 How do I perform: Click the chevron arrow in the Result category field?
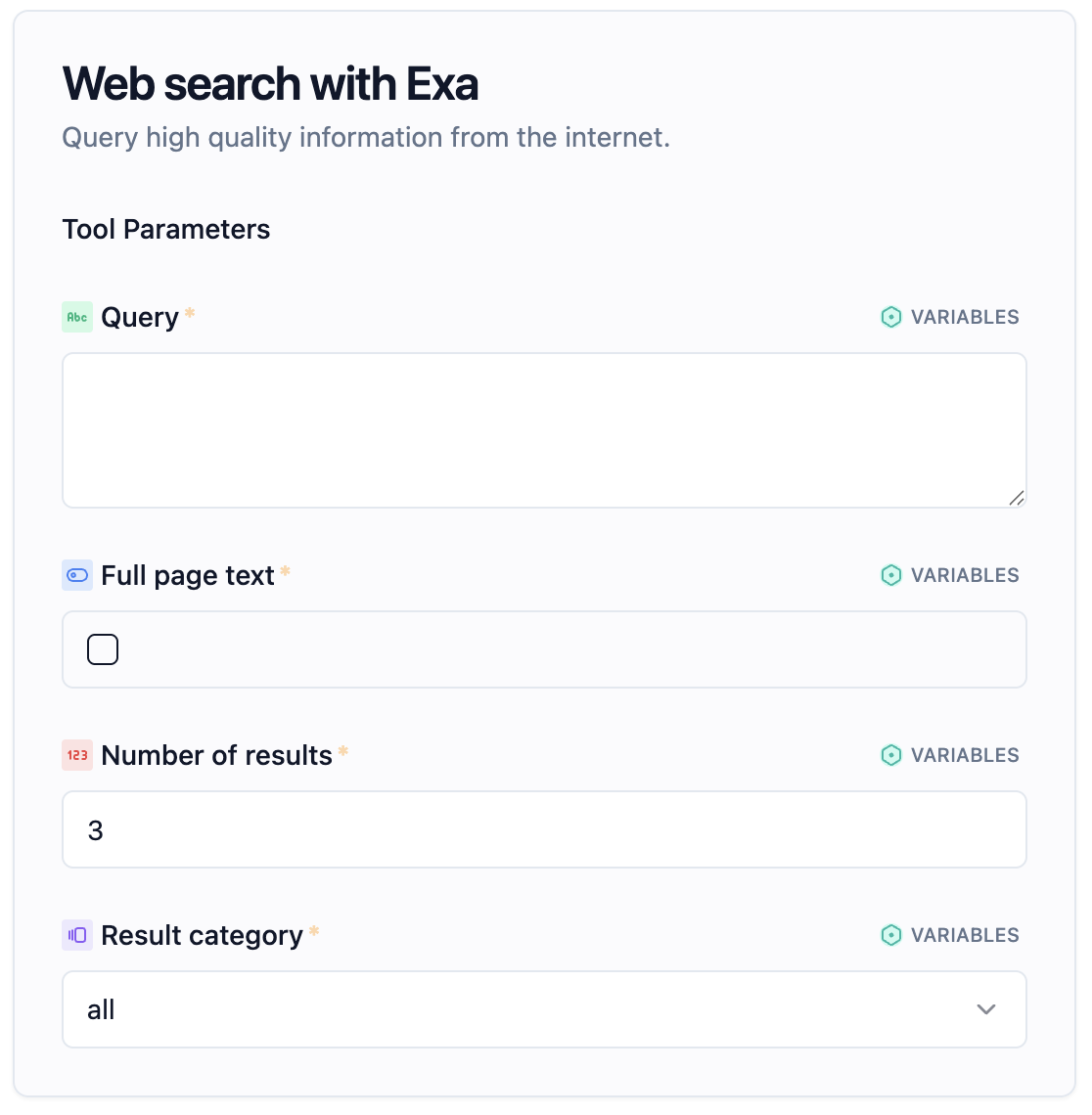[x=986, y=1009]
